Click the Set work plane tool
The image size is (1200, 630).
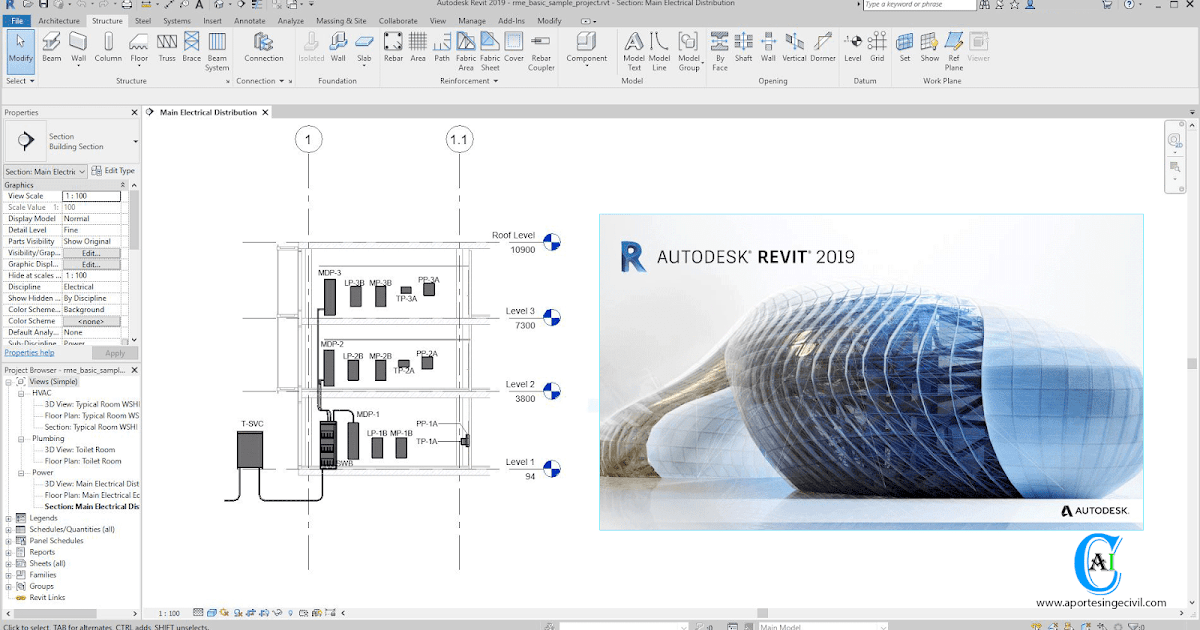pos(905,48)
